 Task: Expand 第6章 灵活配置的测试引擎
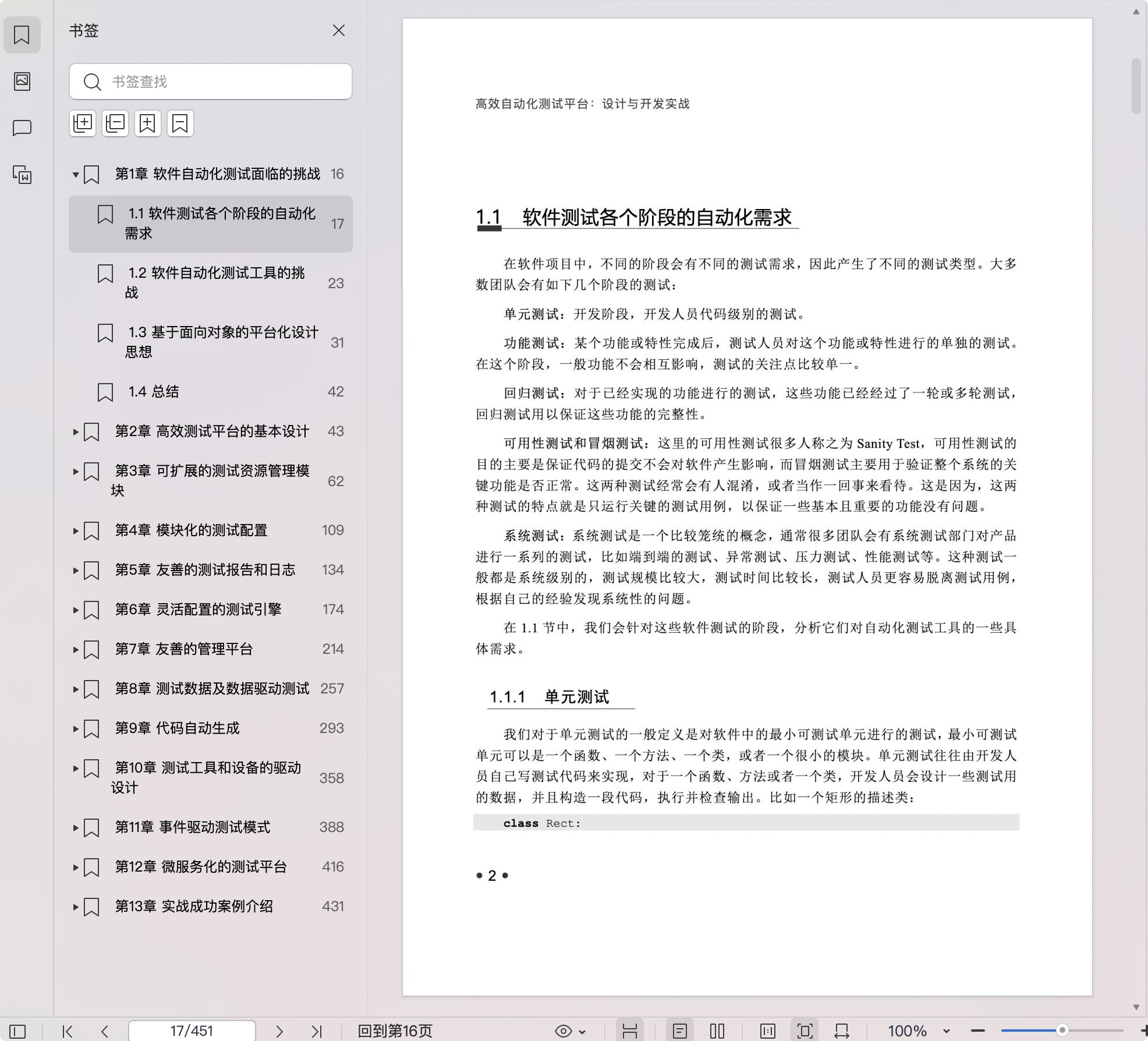tap(76, 610)
